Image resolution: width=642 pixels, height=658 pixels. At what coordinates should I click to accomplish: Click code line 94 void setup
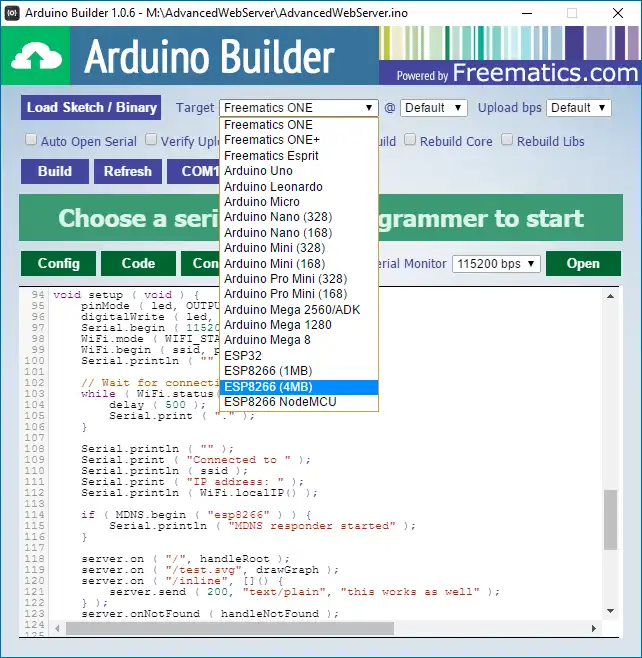click(126, 295)
